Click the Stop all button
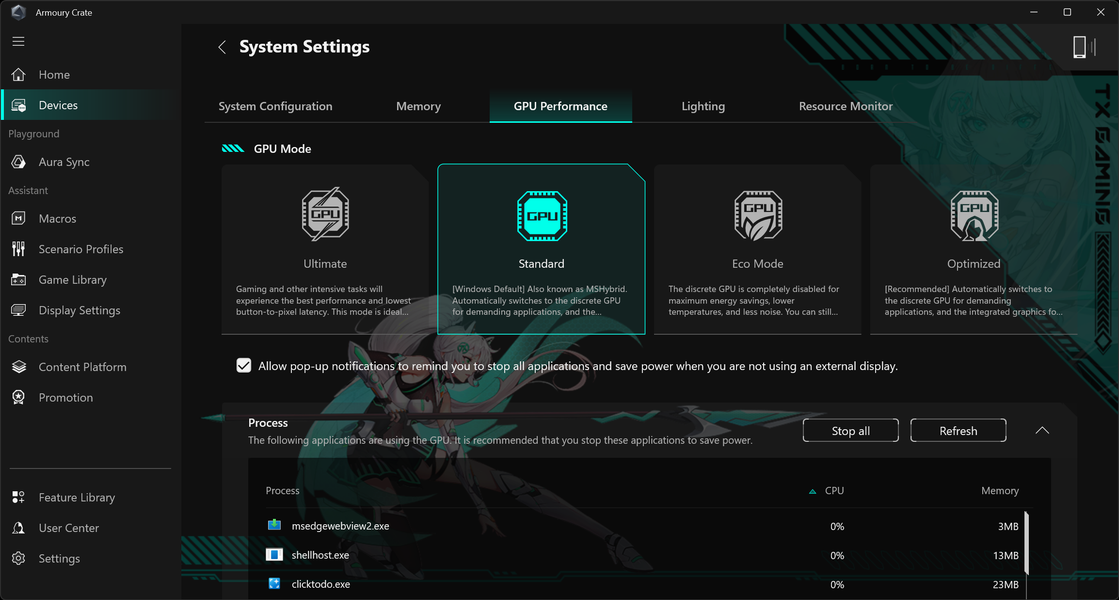1119x600 pixels. click(x=851, y=431)
